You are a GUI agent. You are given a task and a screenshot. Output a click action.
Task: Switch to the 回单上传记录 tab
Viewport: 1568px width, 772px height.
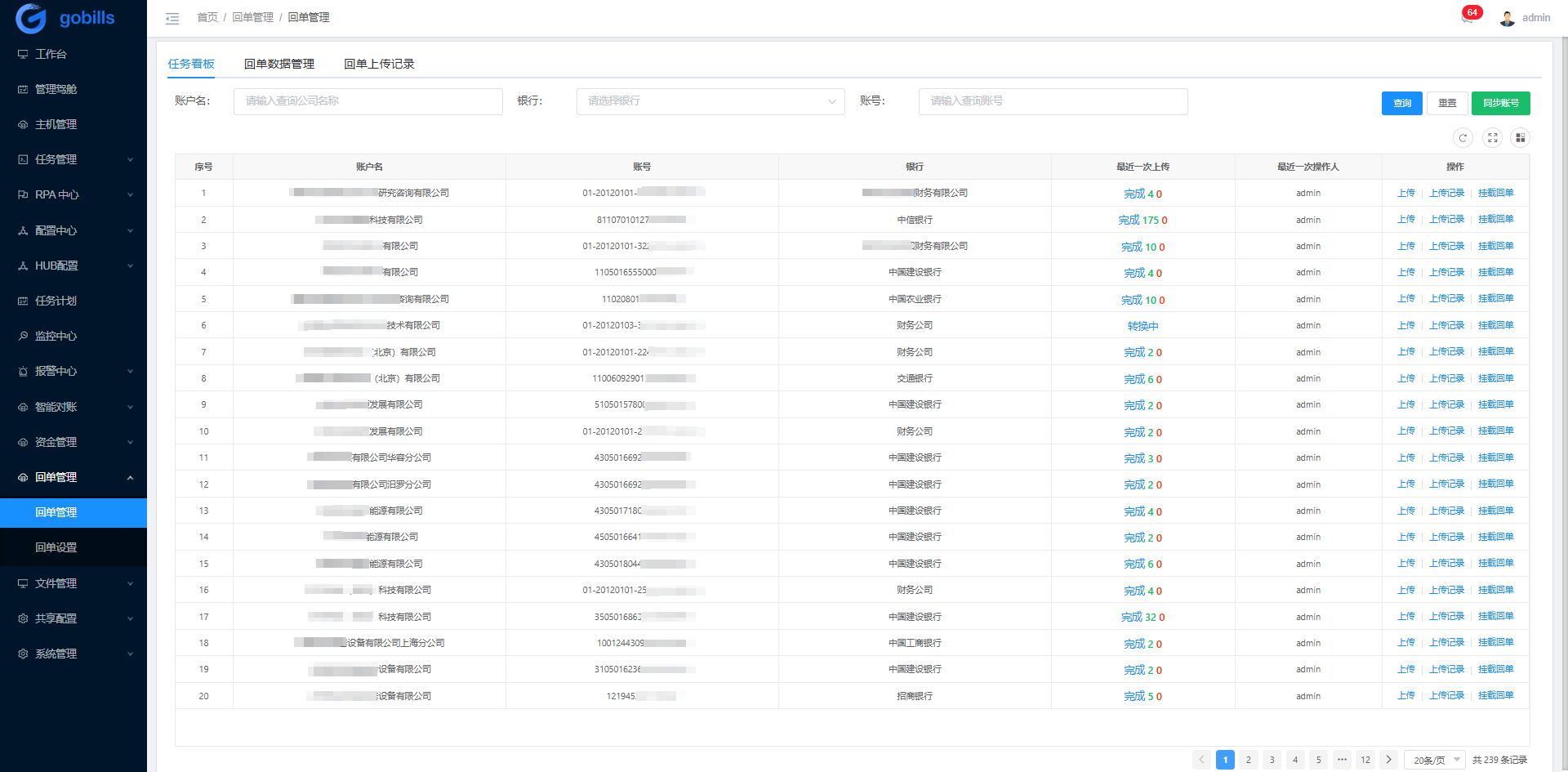click(379, 64)
